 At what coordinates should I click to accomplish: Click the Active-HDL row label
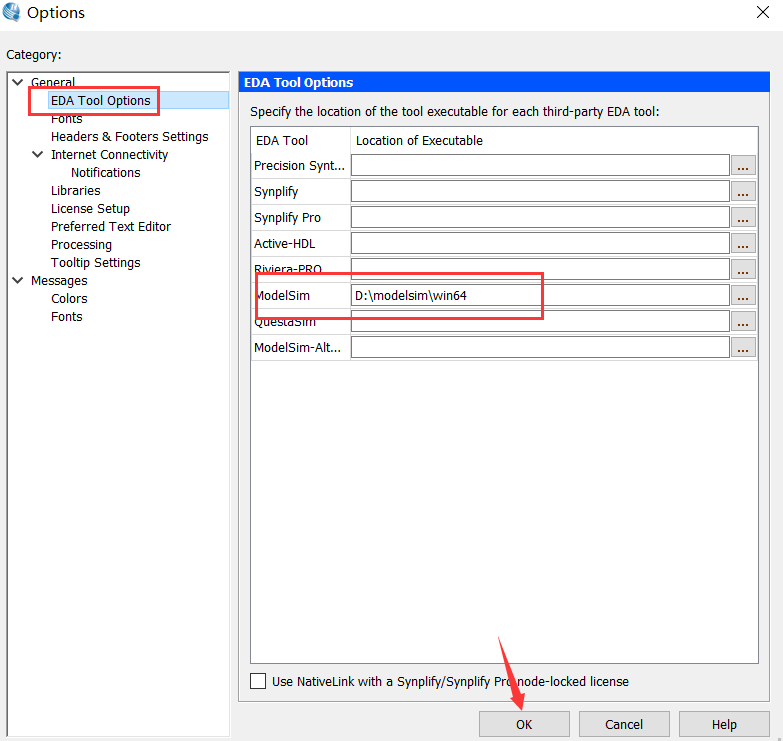pos(284,244)
